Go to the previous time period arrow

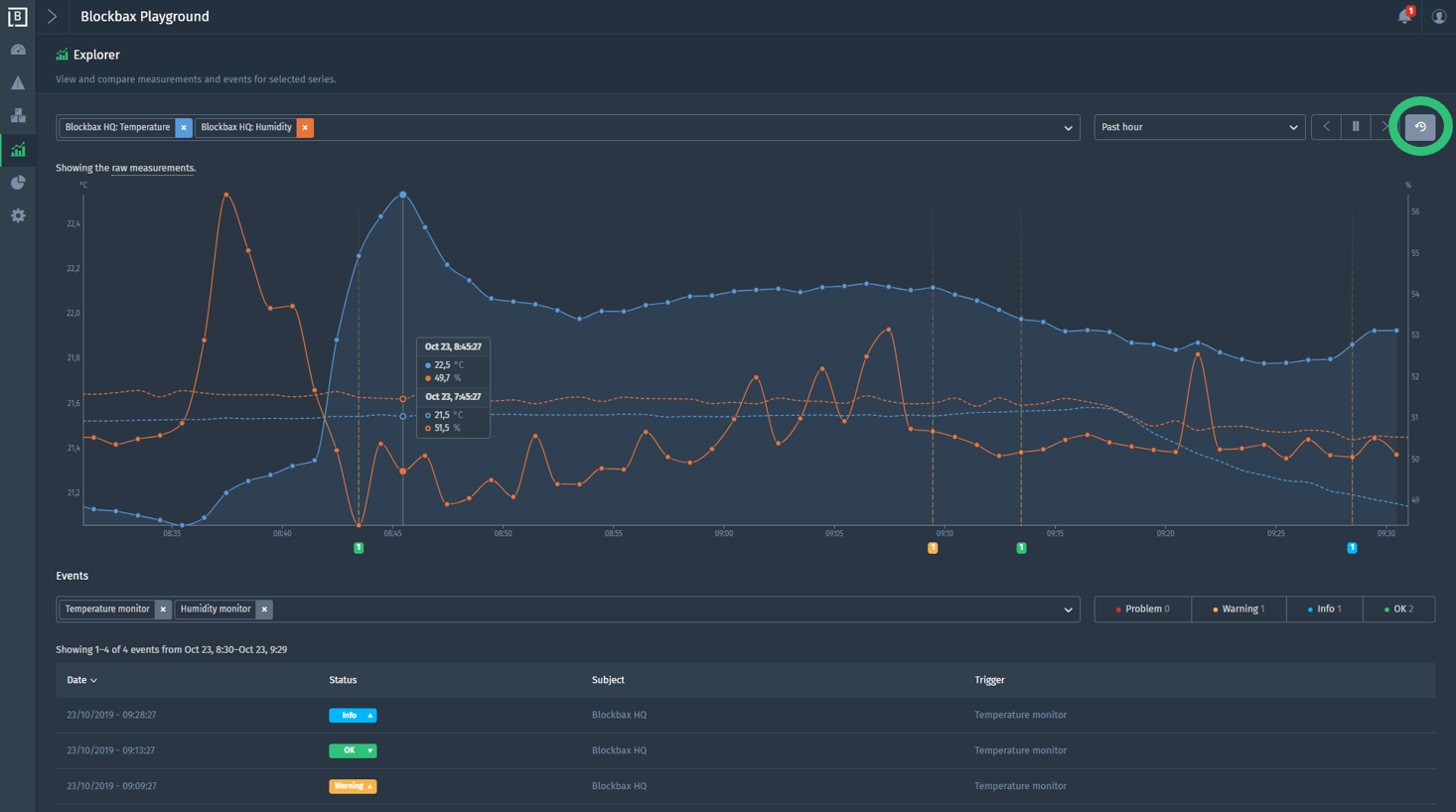[x=1327, y=127]
